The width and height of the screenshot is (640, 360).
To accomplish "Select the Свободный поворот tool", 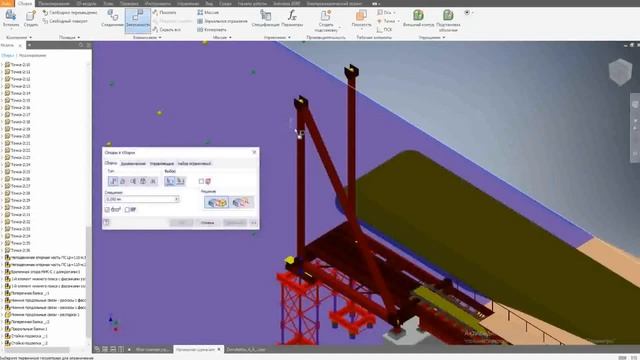I will [x=65, y=21].
